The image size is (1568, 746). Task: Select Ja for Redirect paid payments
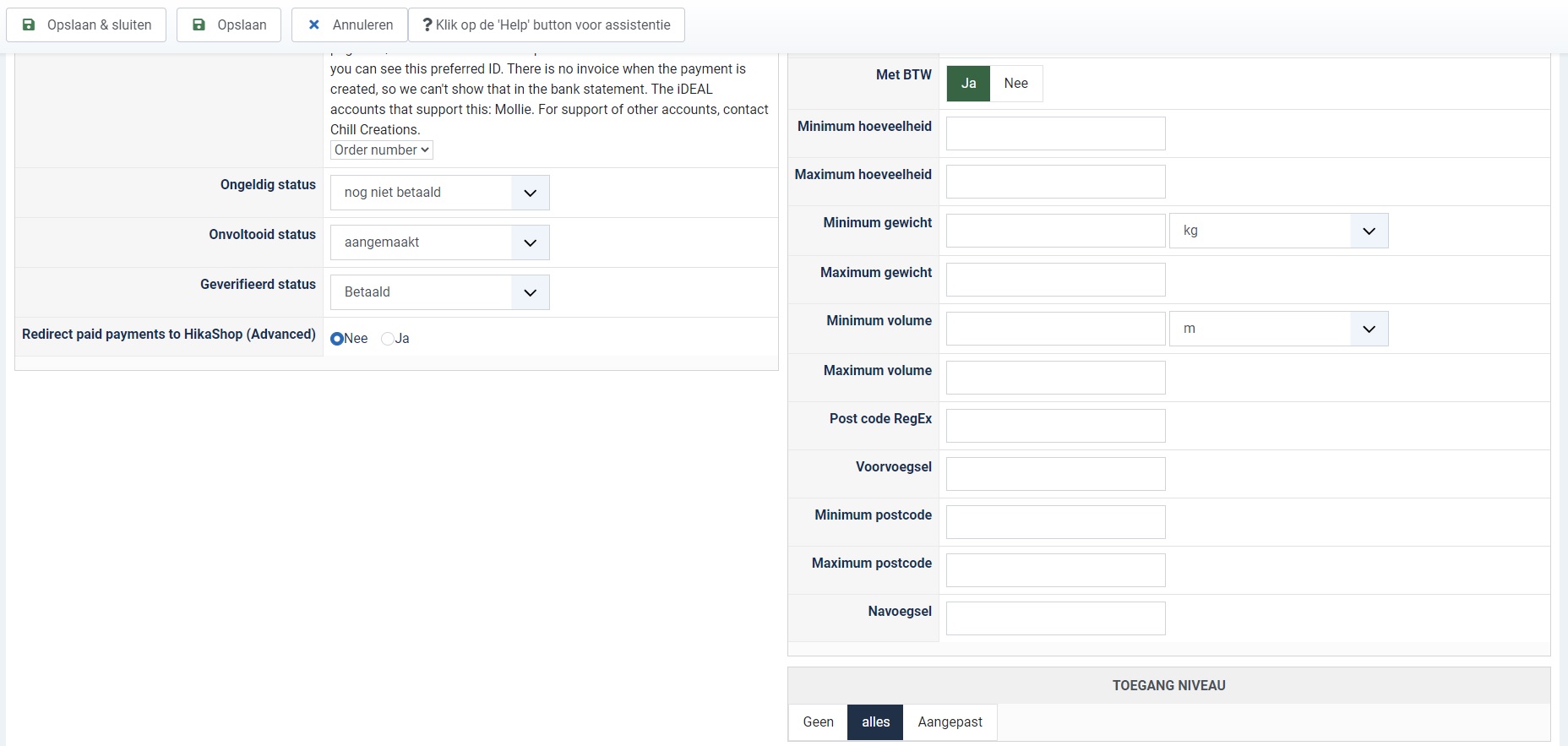pos(388,339)
